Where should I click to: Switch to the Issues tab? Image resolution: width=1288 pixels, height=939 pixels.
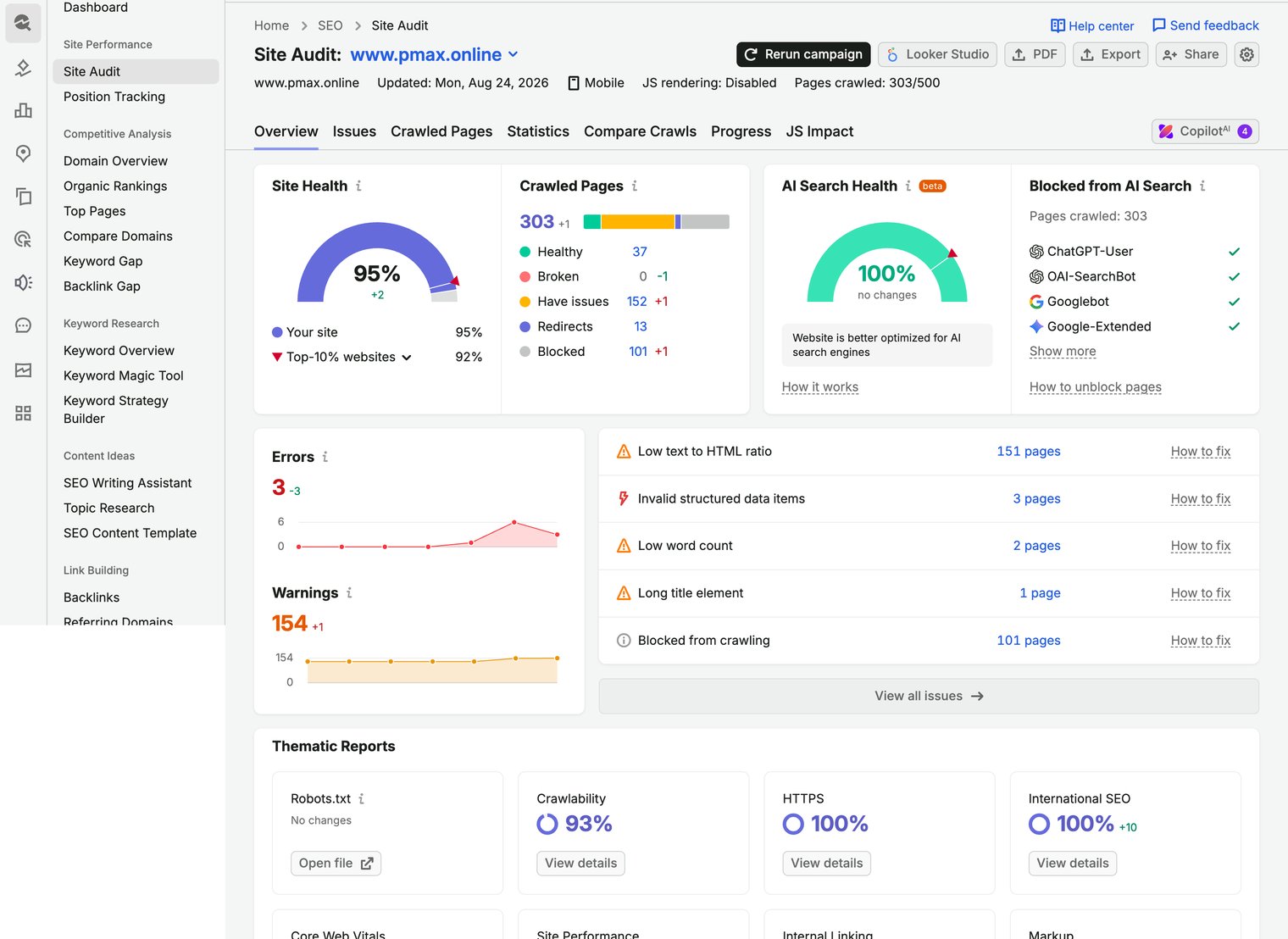pyautogui.click(x=354, y=131)
